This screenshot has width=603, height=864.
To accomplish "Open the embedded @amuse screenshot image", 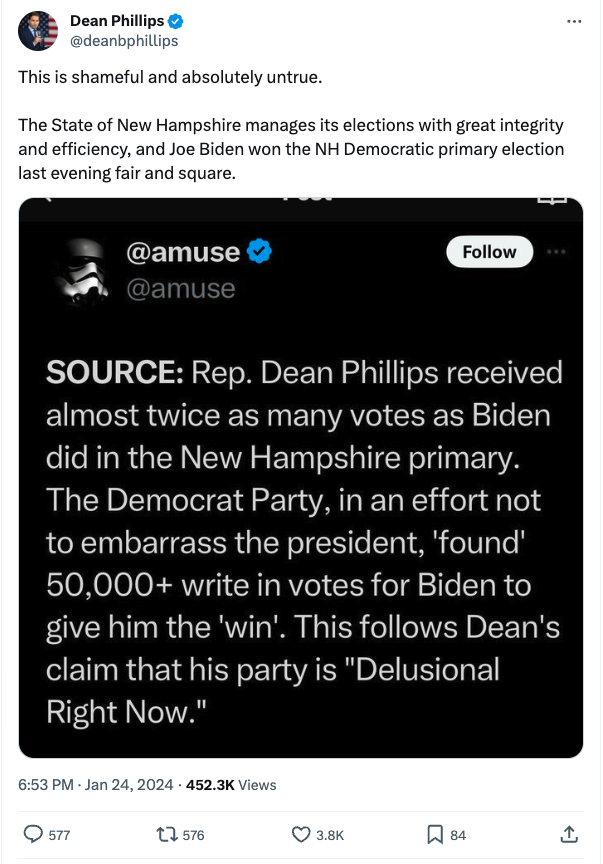I will 300,478.
